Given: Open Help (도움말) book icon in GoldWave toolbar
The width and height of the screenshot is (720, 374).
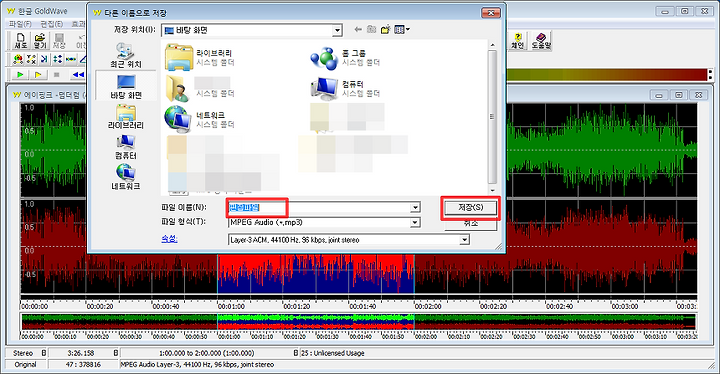Looking at the screenshot, I should coord(541,41).
